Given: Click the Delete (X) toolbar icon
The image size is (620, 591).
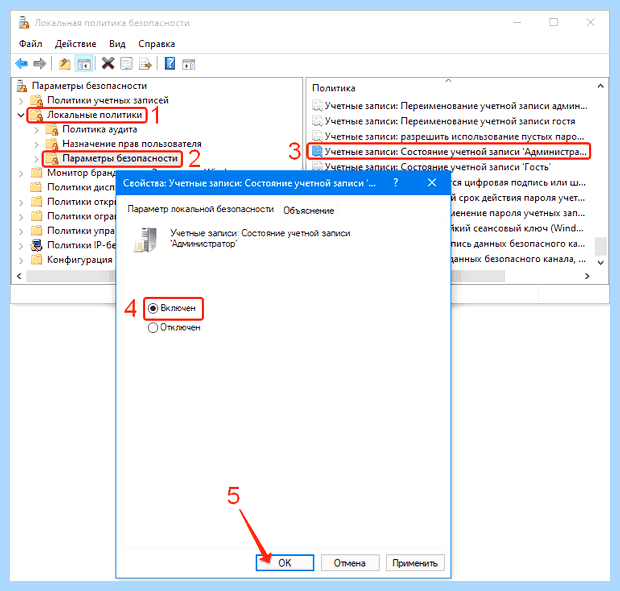Looking at the screenshot, I should pos(108,63).
